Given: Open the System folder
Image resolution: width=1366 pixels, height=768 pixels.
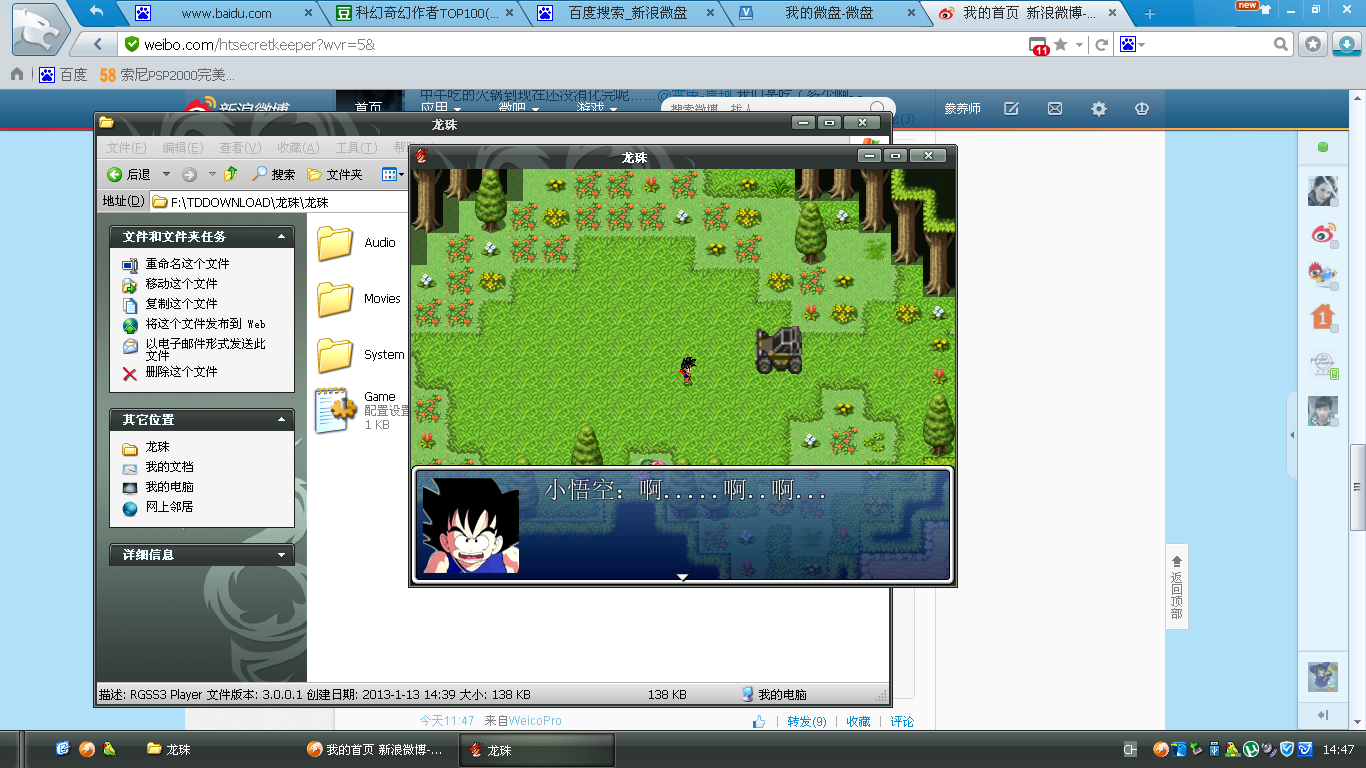Looking at the screenshot, I should click(360, 355).
